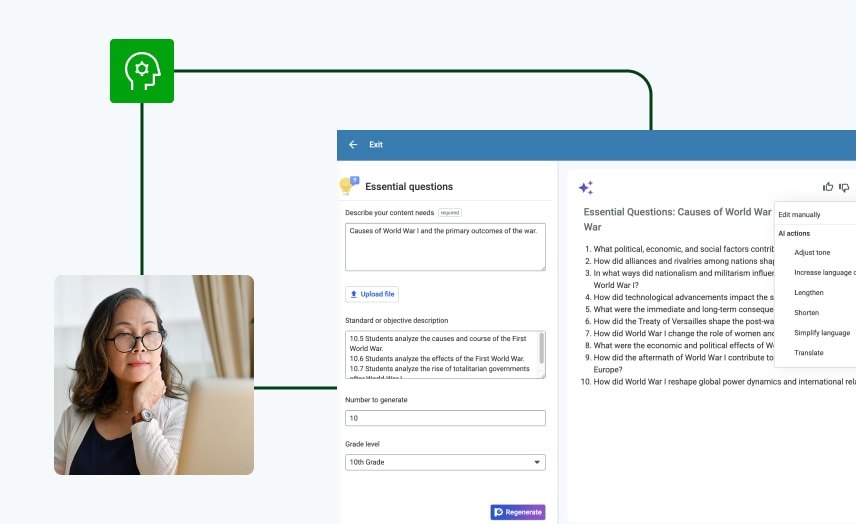Click the green AI head gear icon
Viewport: 856px width, 524px height.
pos(142,71)
